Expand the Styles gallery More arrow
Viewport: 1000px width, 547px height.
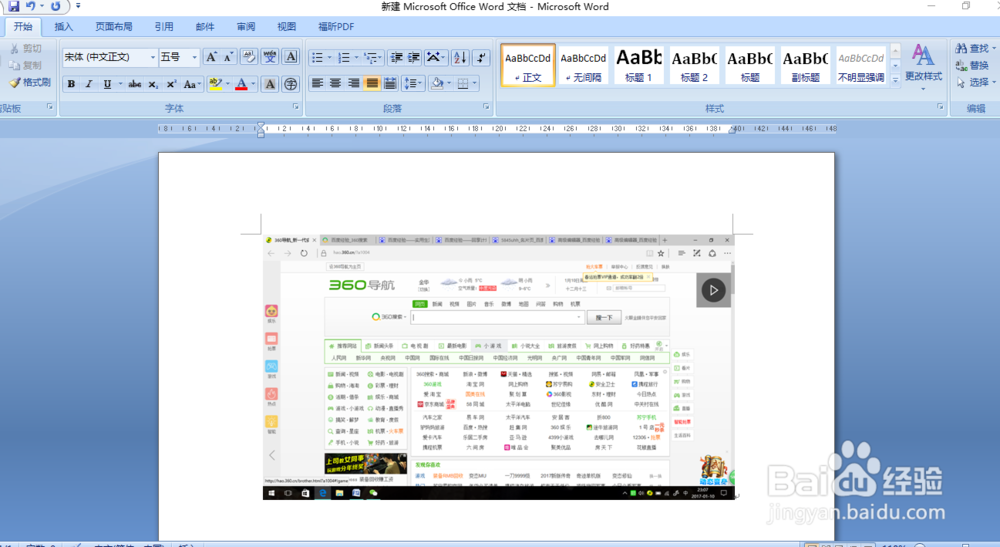pyautogui.click(x=895, y=80)
